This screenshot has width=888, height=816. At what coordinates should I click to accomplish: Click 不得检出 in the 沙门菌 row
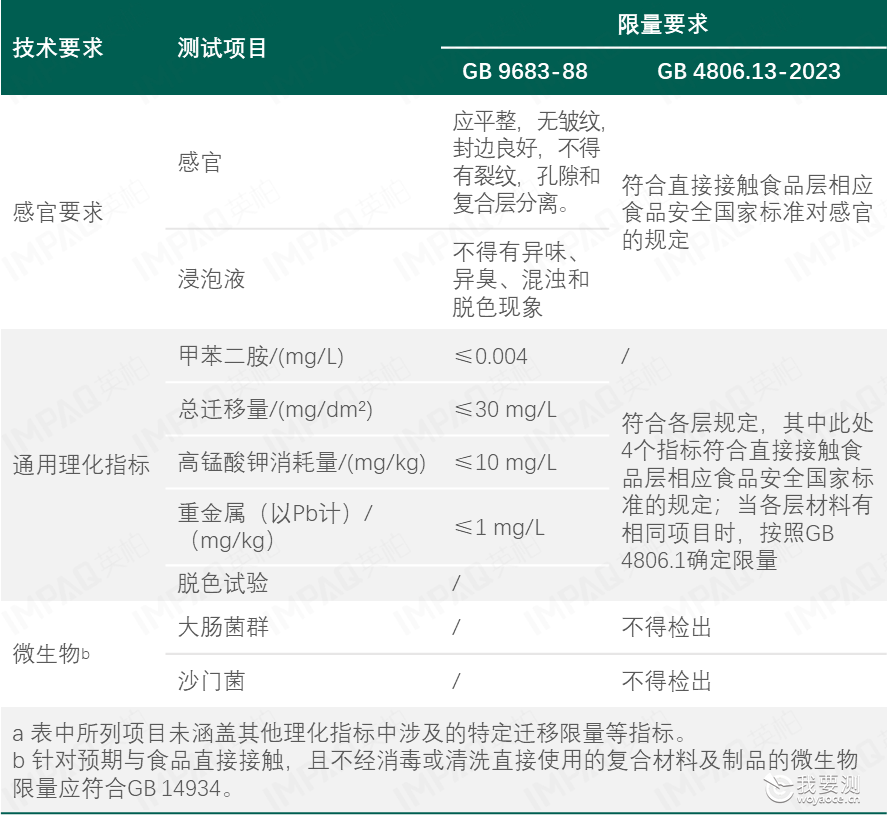tap(667, 681)
